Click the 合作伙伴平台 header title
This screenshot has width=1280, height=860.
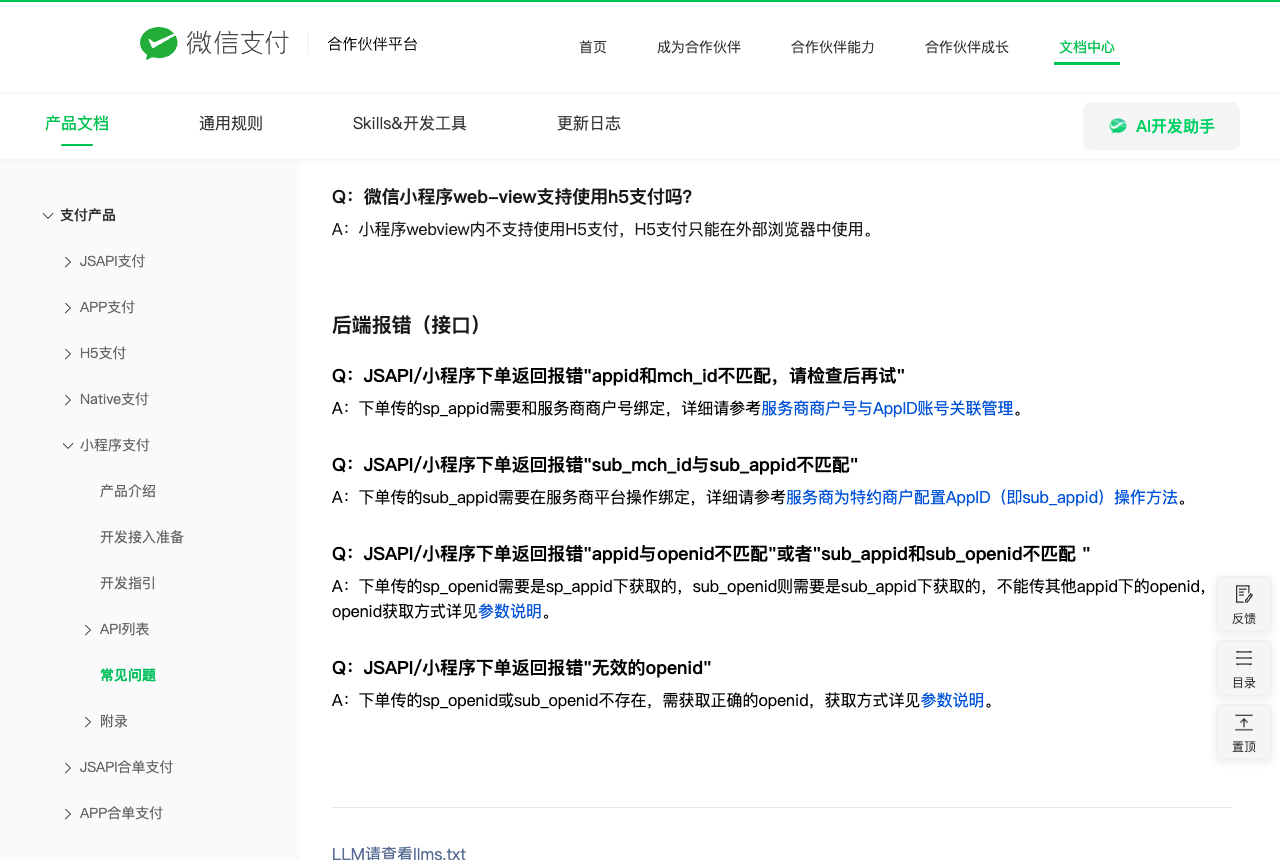(x=373, y=44)
